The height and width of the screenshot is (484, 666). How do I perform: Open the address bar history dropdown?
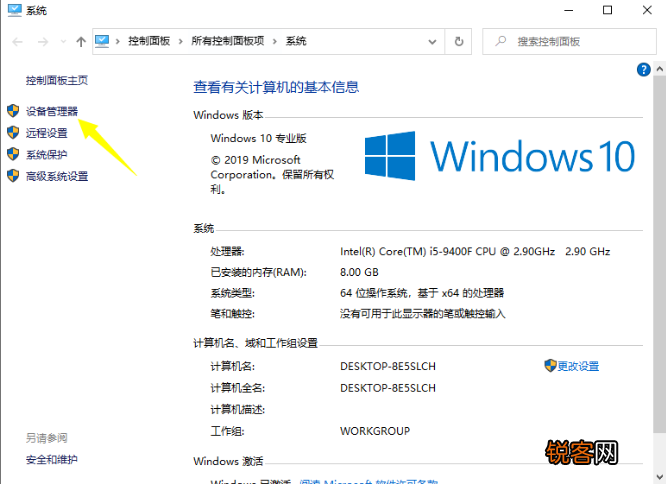point(432,42)
